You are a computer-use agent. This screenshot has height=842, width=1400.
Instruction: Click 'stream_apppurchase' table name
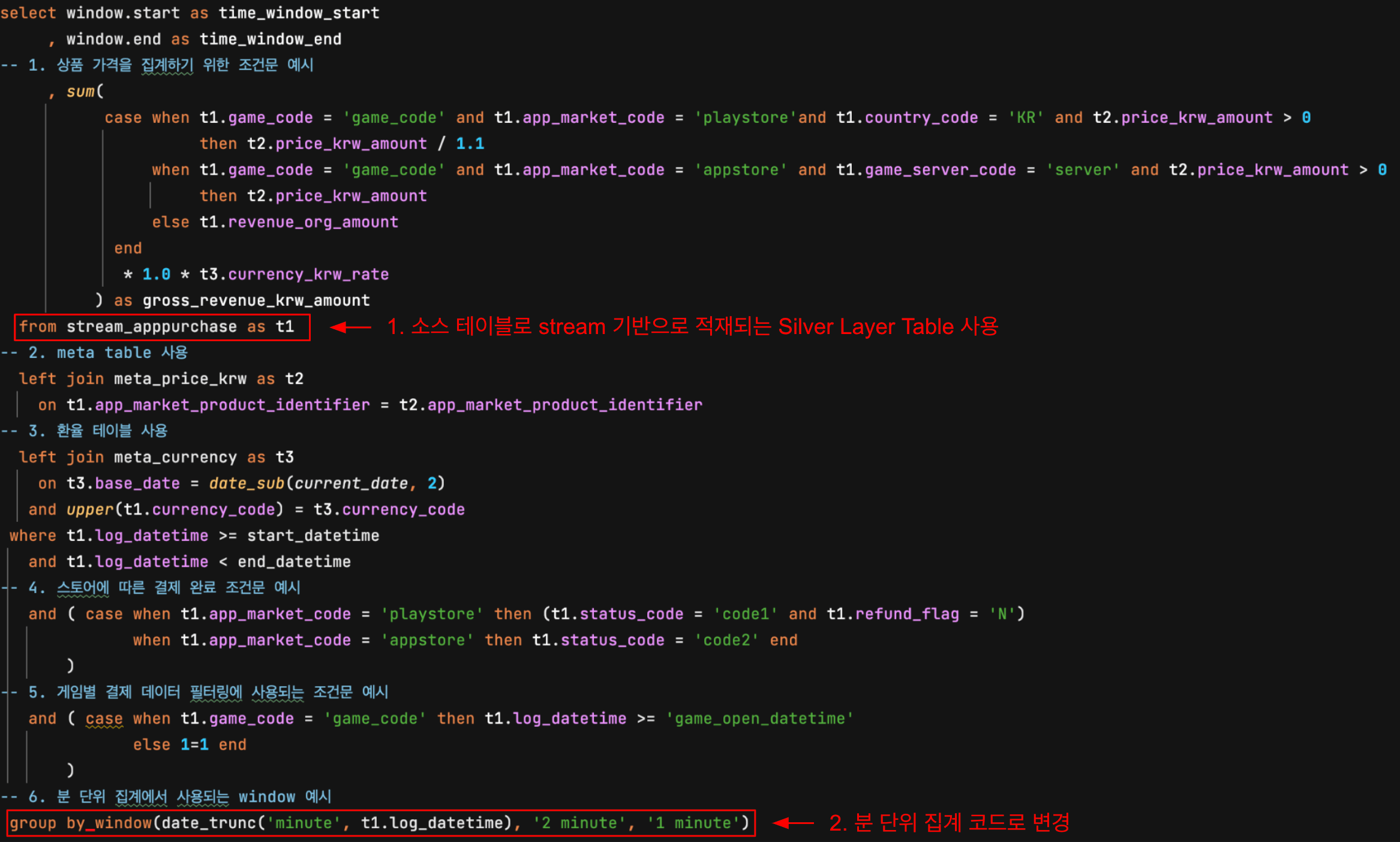point(152,326)
